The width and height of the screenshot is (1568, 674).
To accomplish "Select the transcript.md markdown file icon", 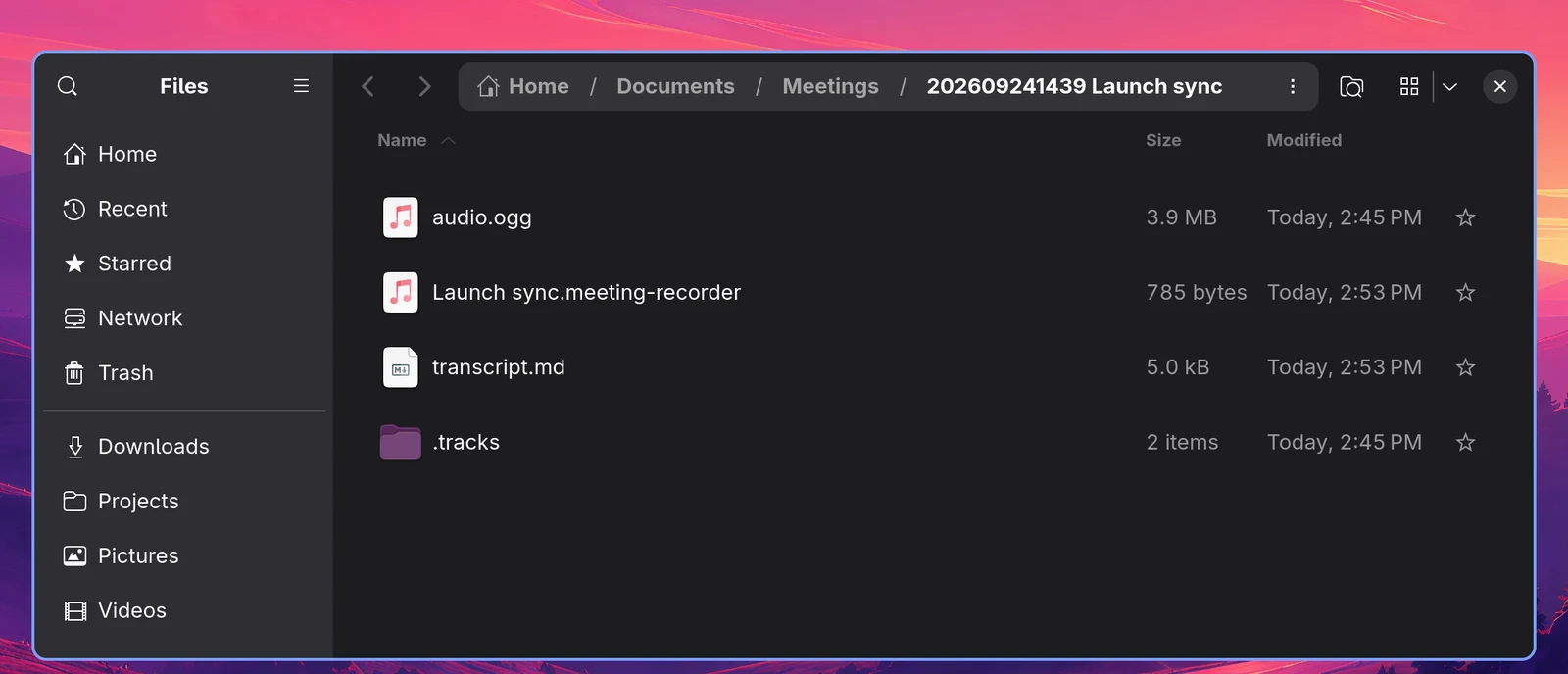I will click(x=401, y=367).
